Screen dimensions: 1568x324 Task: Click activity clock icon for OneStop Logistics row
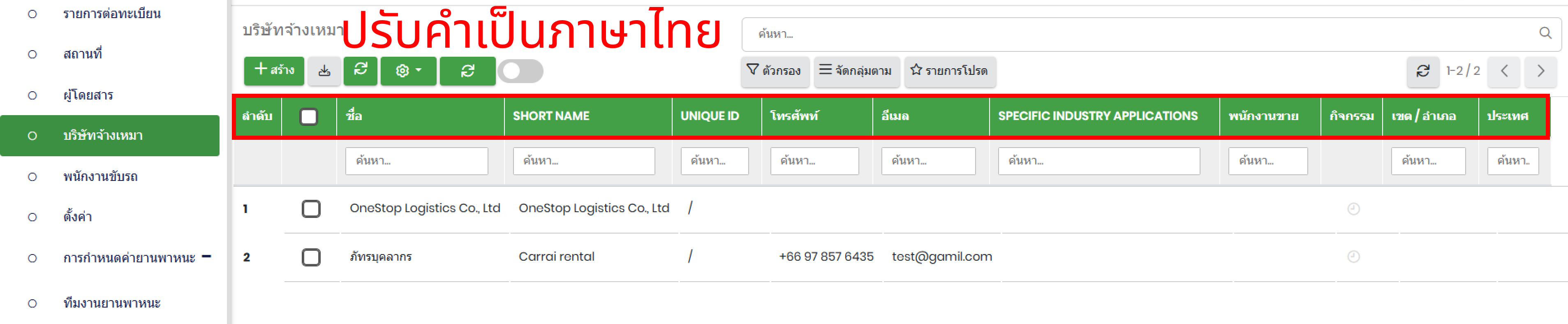1353,209
